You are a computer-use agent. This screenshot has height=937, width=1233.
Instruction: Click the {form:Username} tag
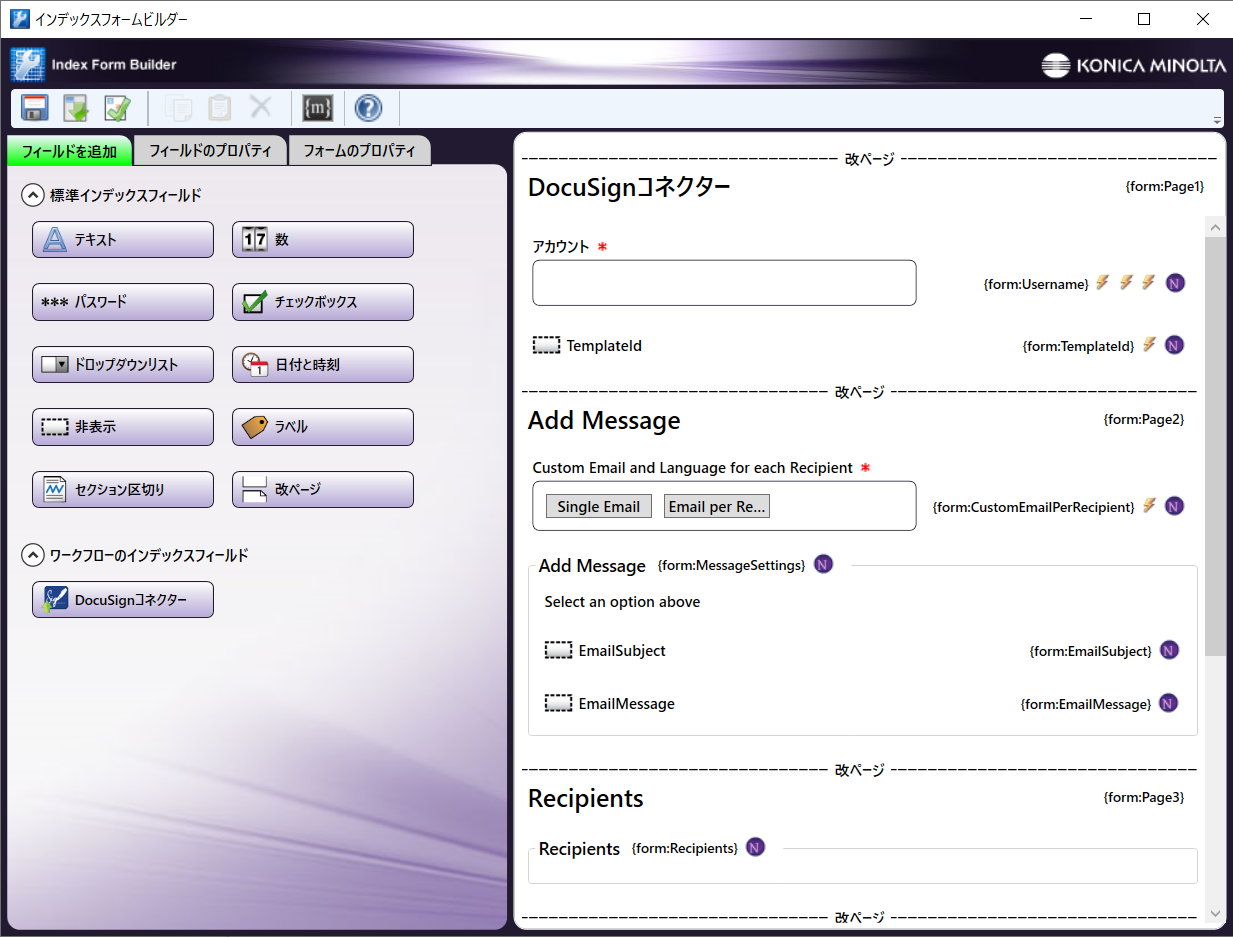(x=1036, y=284)
